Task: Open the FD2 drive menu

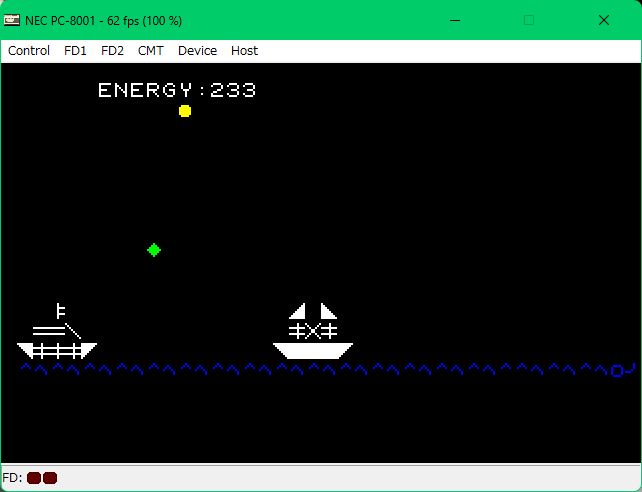Action: click(x=112, y=51)
